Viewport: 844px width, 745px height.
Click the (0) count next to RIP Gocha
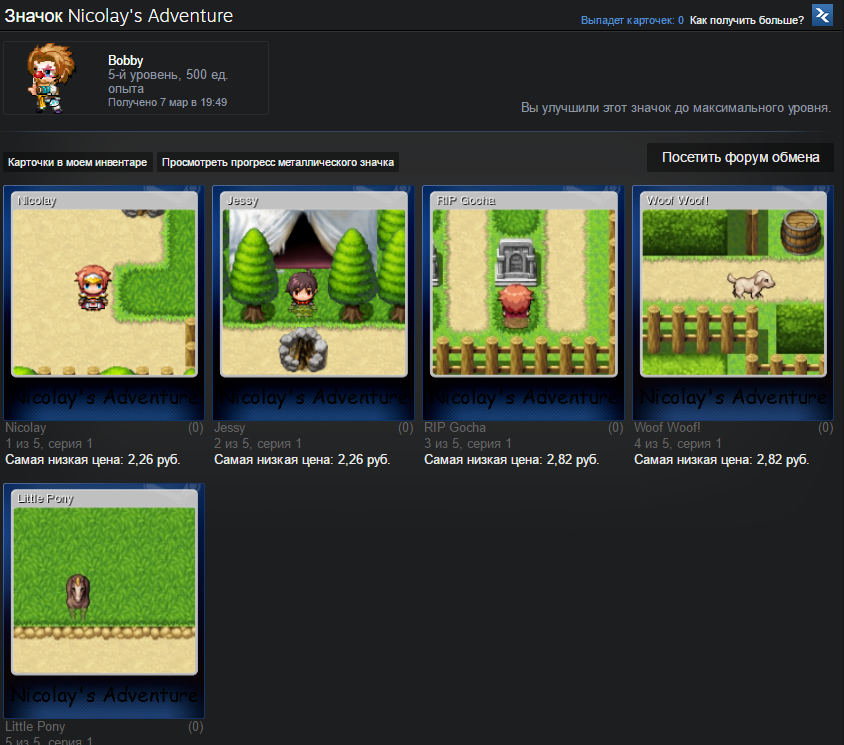click(x=616, y=428)
